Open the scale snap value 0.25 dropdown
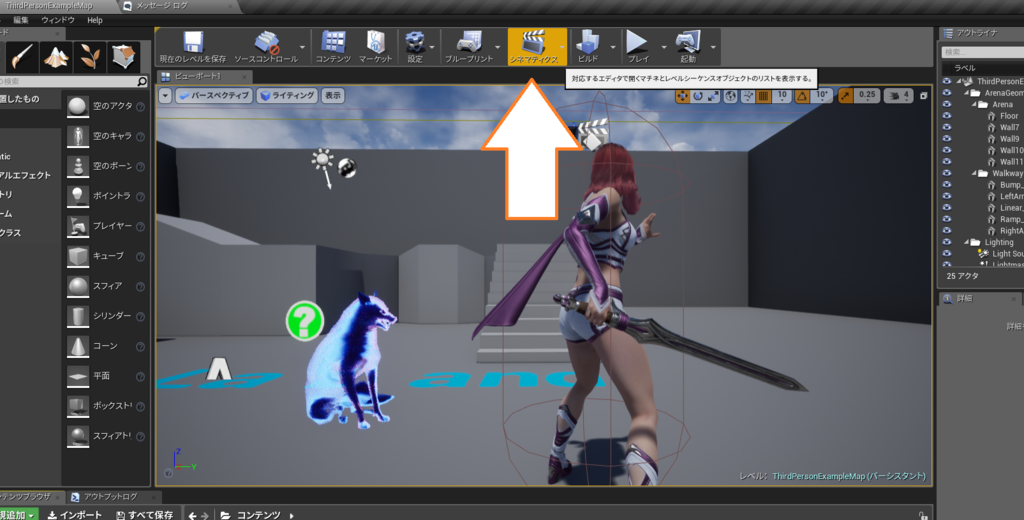Image resolution: width=1024 pixels, height=520 pixels. 867,95
